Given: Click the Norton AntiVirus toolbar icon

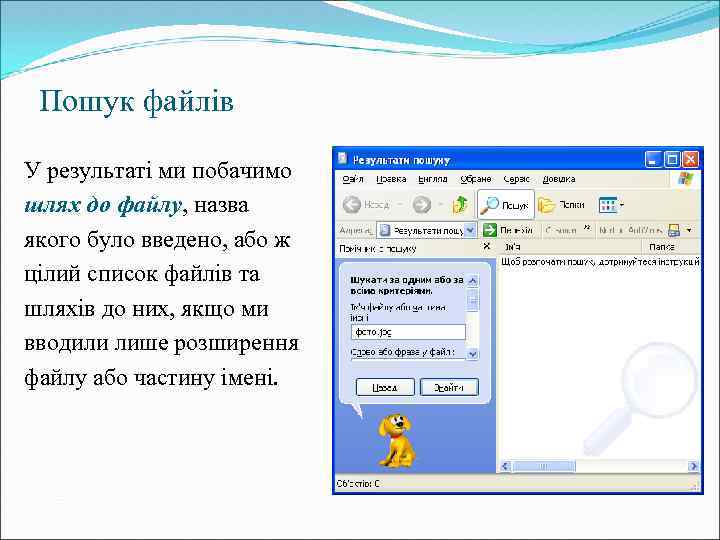Looking at the screenshot, I should 674,230.
